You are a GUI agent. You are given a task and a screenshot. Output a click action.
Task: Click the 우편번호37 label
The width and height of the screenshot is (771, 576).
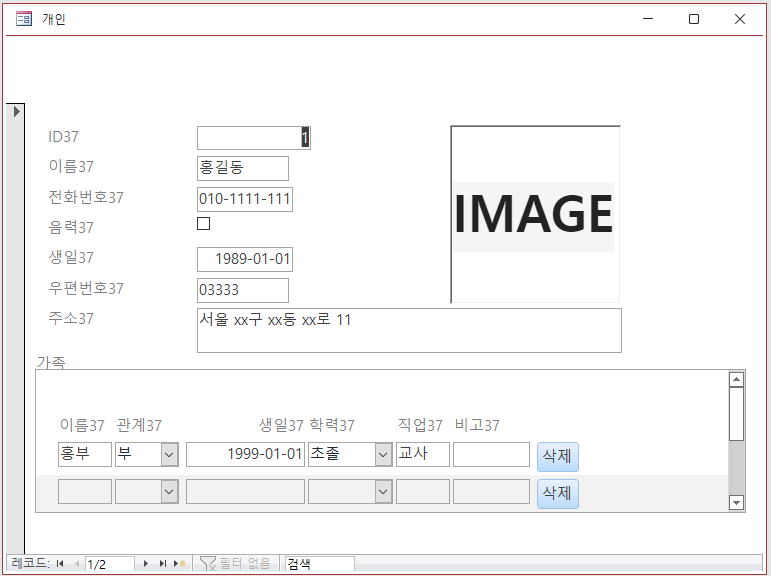[x=86, y=288]
